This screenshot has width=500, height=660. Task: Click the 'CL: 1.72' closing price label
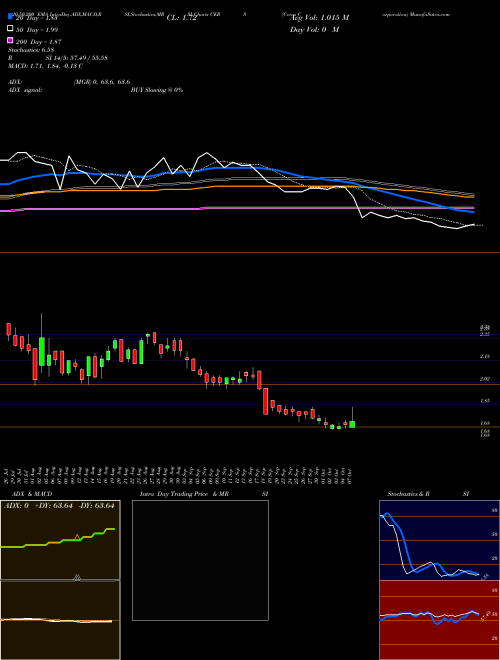pyautogui.click(x=182, y=18)
